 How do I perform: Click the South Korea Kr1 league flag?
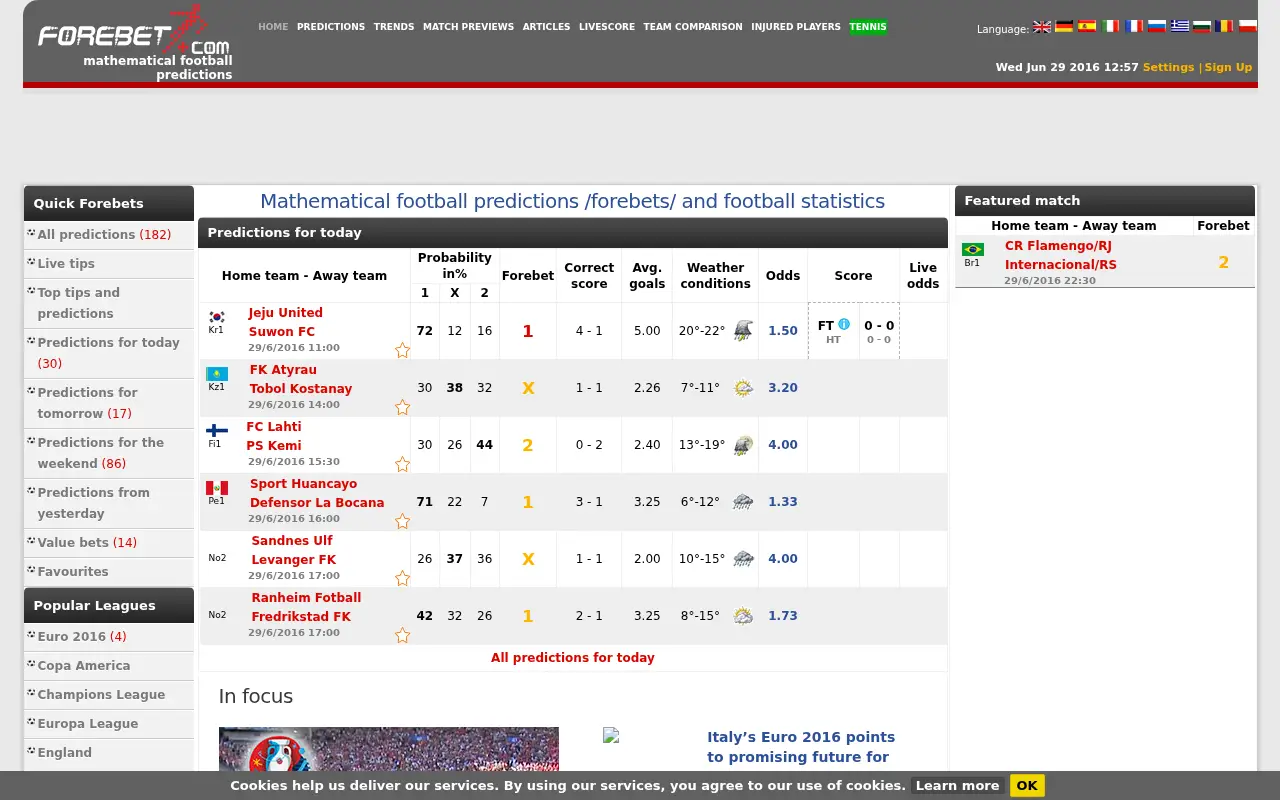click(x=217, y=317)
